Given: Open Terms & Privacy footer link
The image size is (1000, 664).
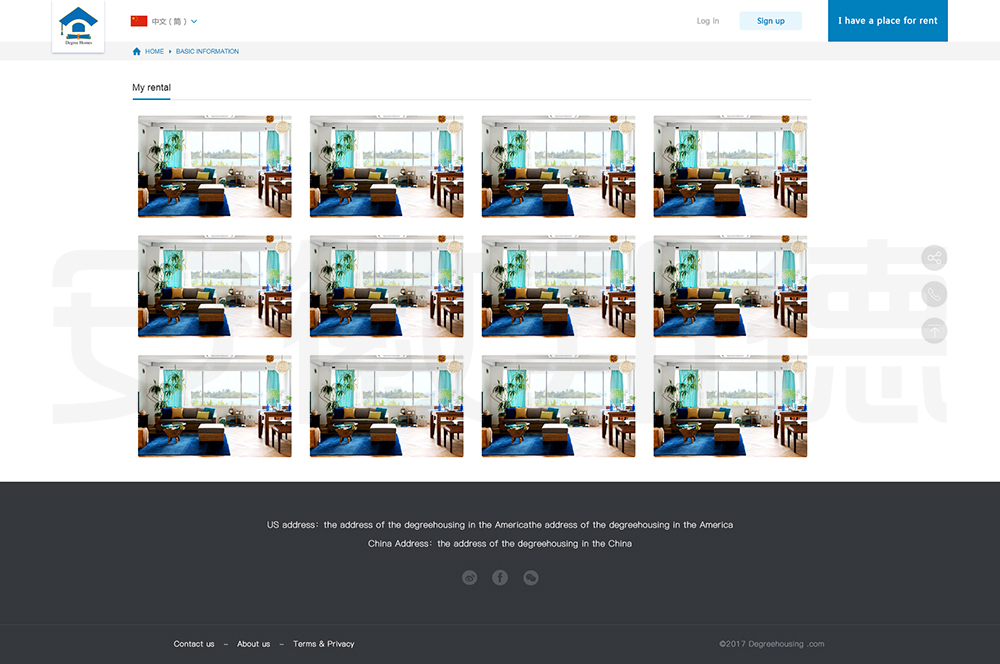Looking at the screenshot, I should click(323, 644).
